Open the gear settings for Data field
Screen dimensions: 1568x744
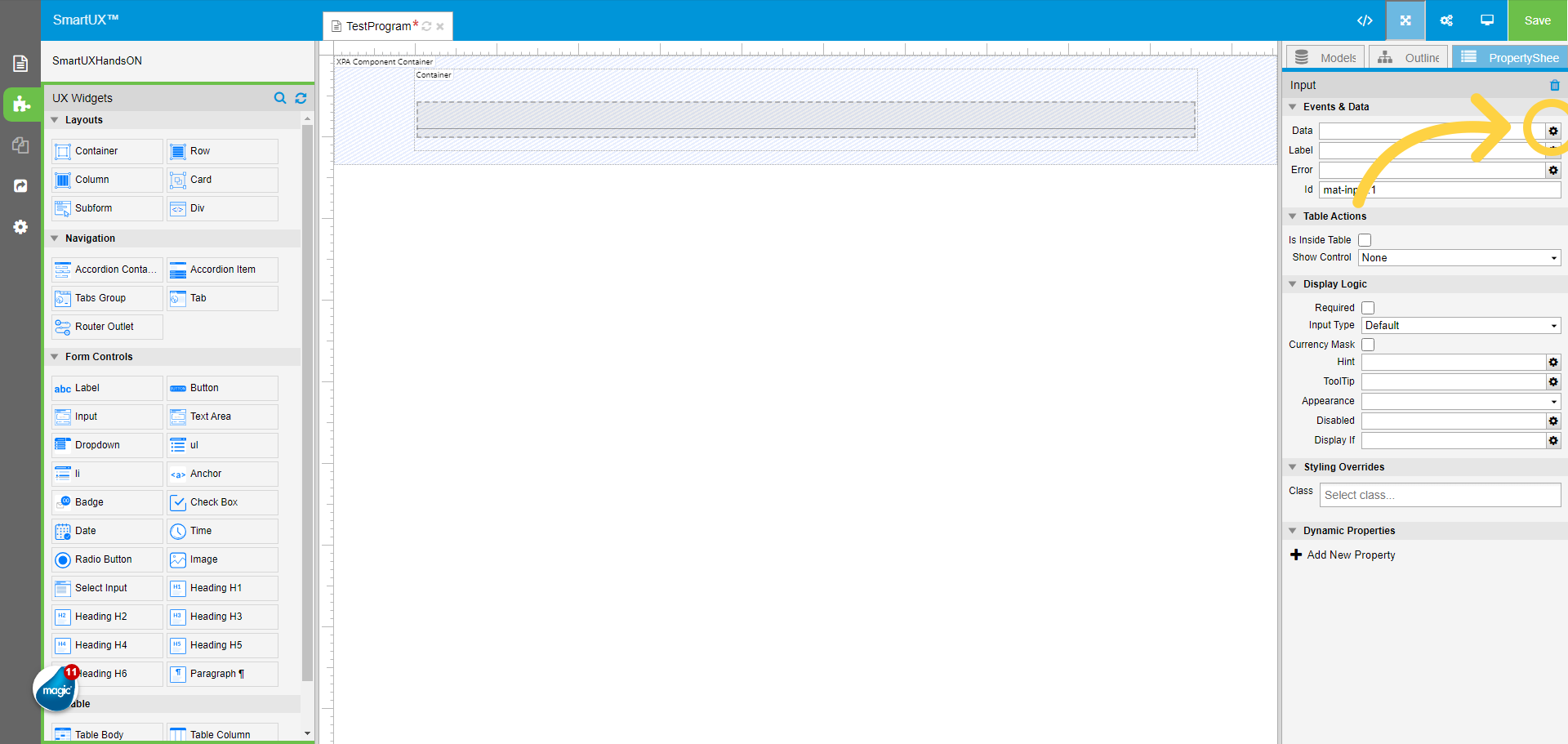pos(1553,131)
